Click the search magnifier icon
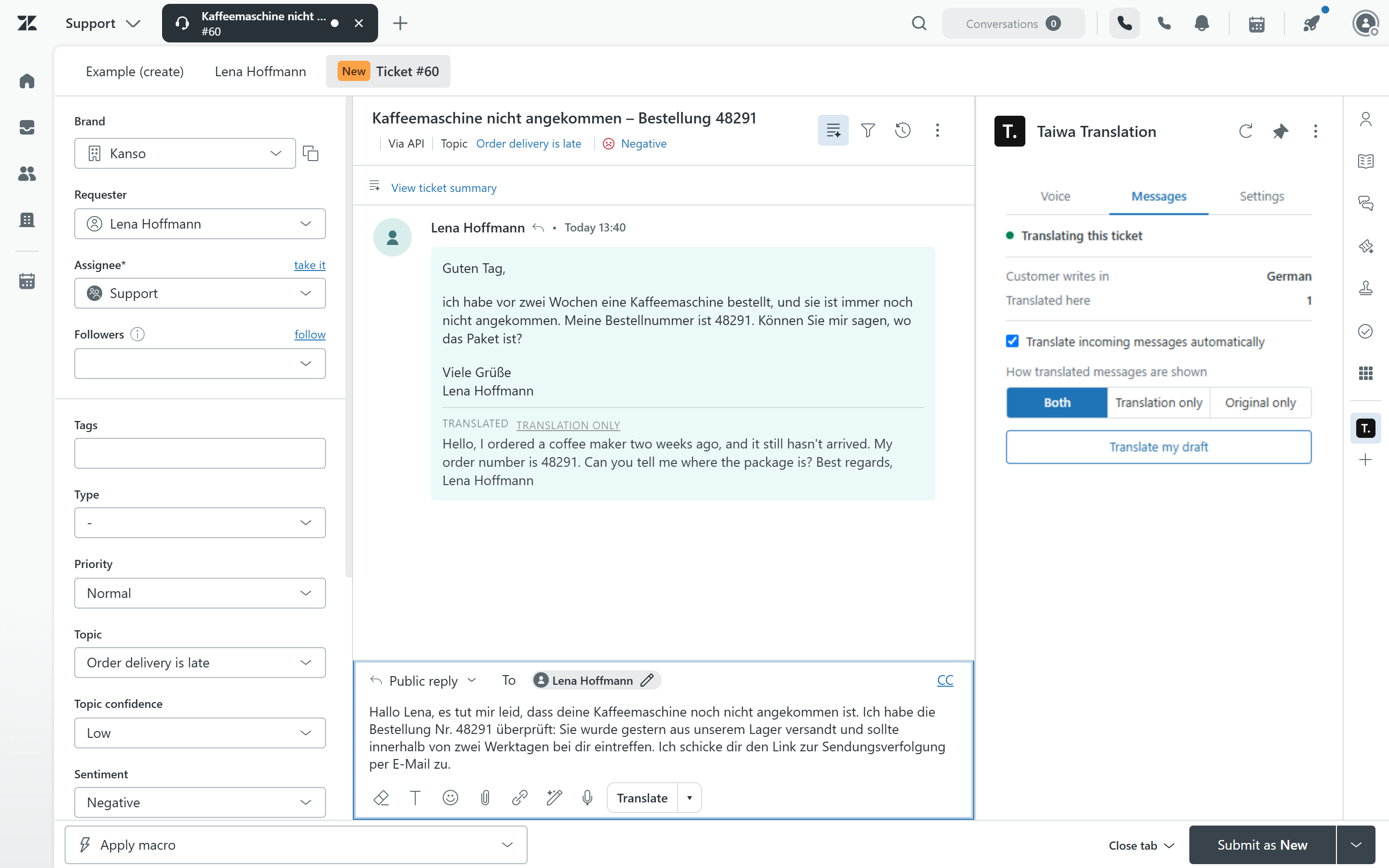This screenshot has height=868, width=1389. [919, 24]
